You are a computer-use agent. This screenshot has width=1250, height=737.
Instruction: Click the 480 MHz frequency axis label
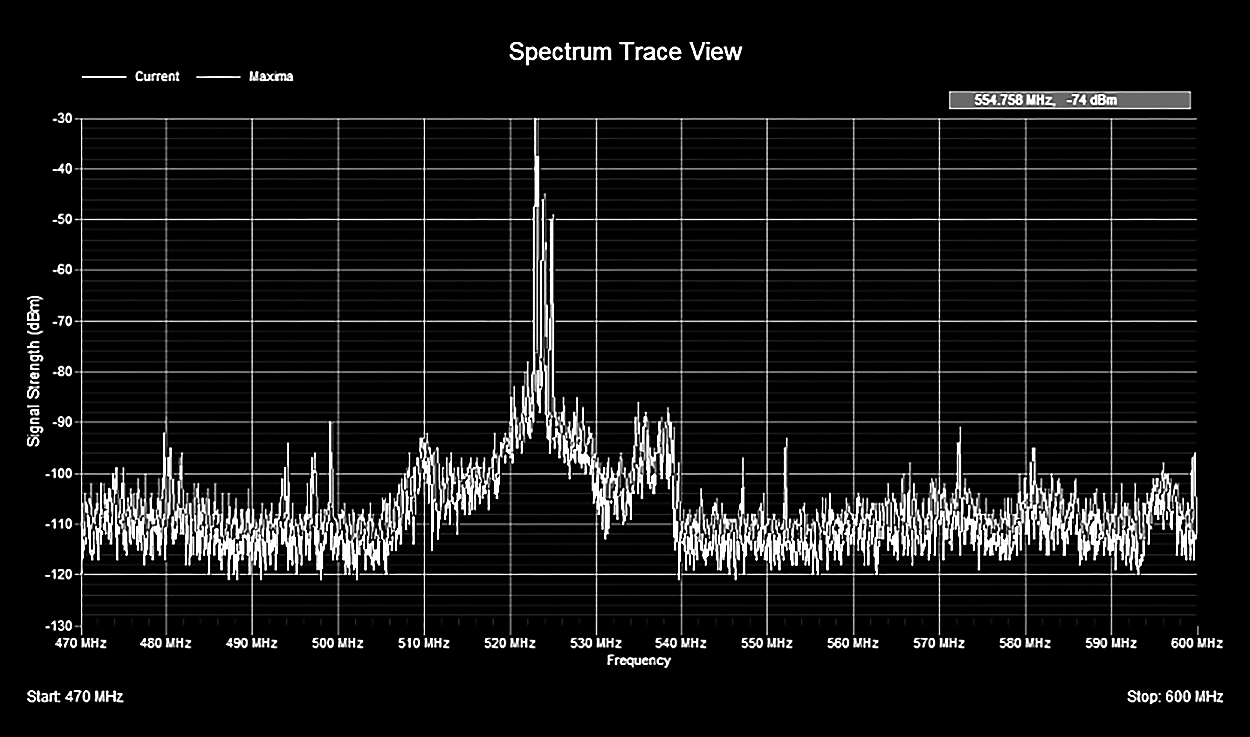165,643
